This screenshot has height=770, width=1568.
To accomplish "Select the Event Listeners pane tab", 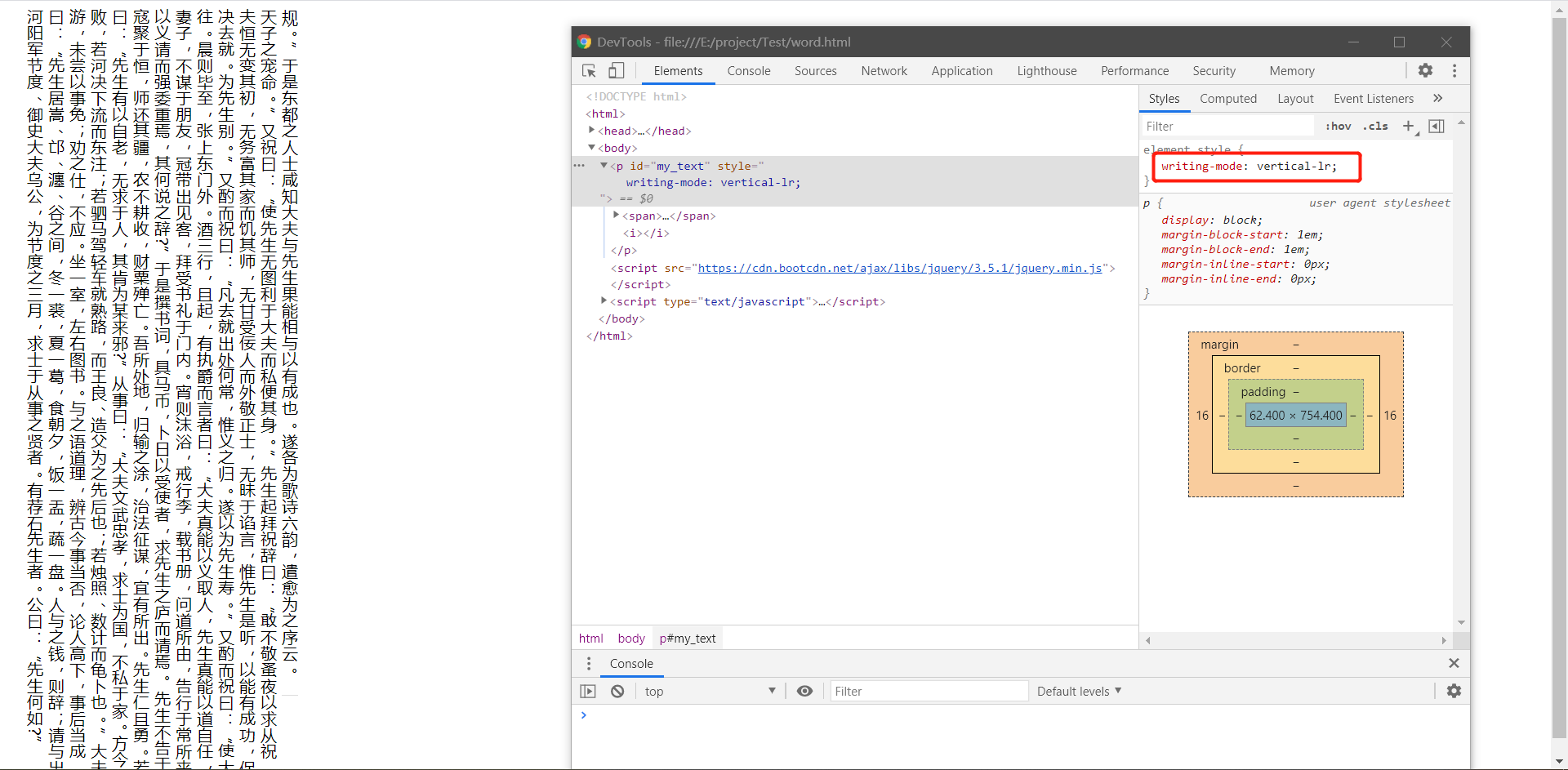I will click(x=1374, y=99).
